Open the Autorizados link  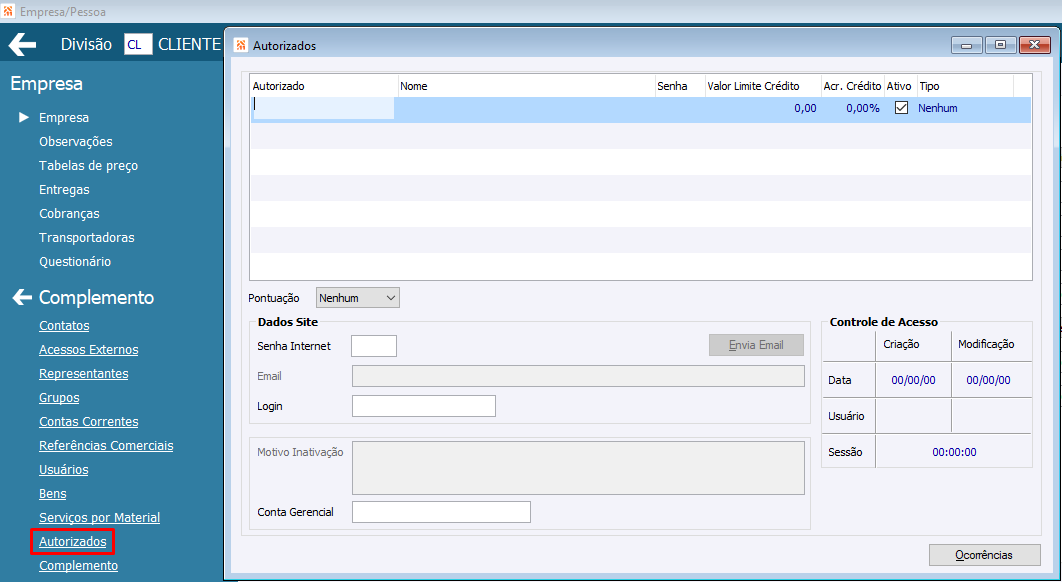pyautogui.click(x=72, y=542)
